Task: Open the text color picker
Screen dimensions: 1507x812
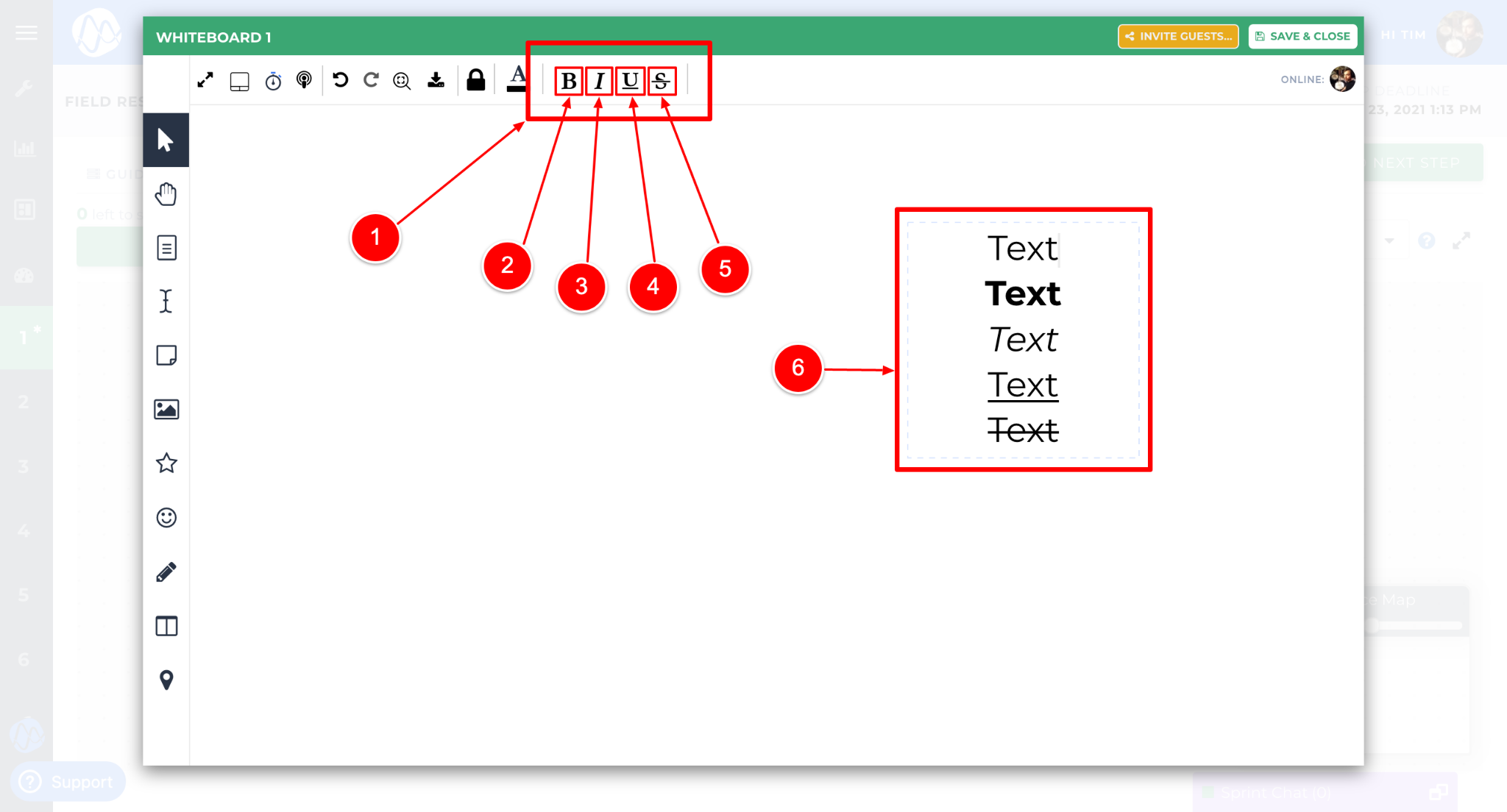Action: tap(517, 79)
